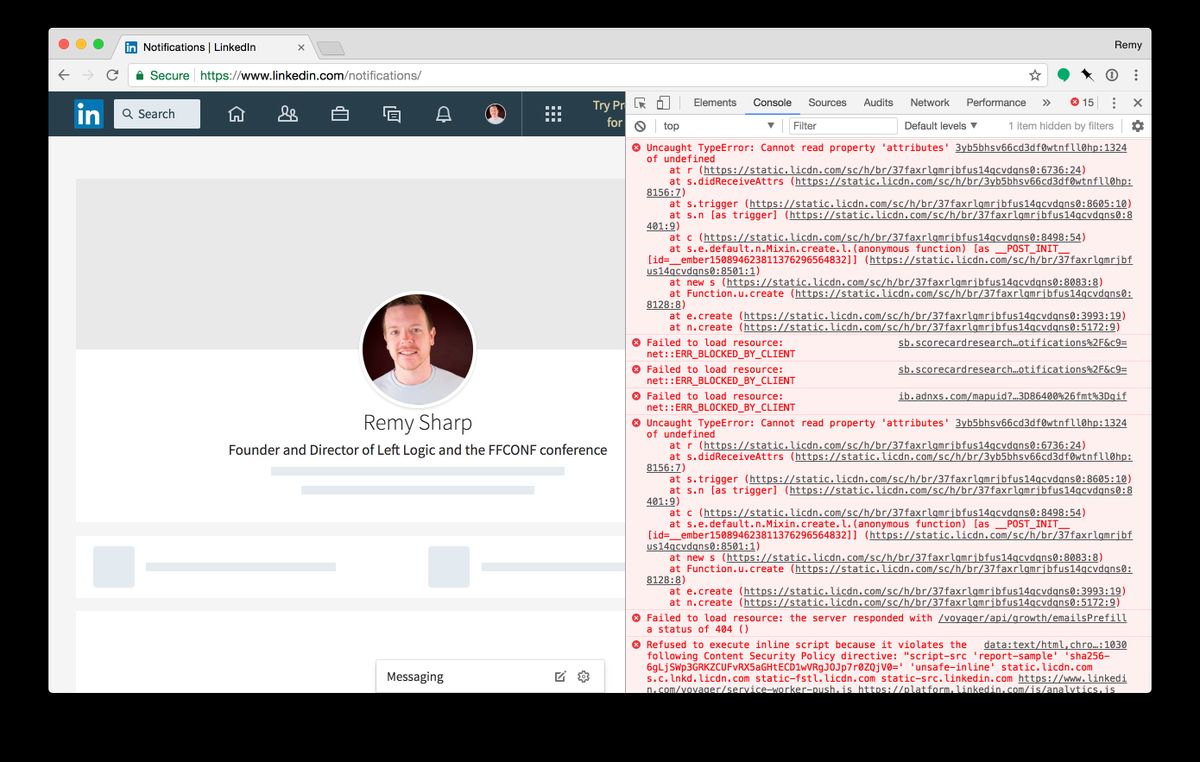Open /voyager/api/growth/emailsPrefill link

[x=1032, y=618]
